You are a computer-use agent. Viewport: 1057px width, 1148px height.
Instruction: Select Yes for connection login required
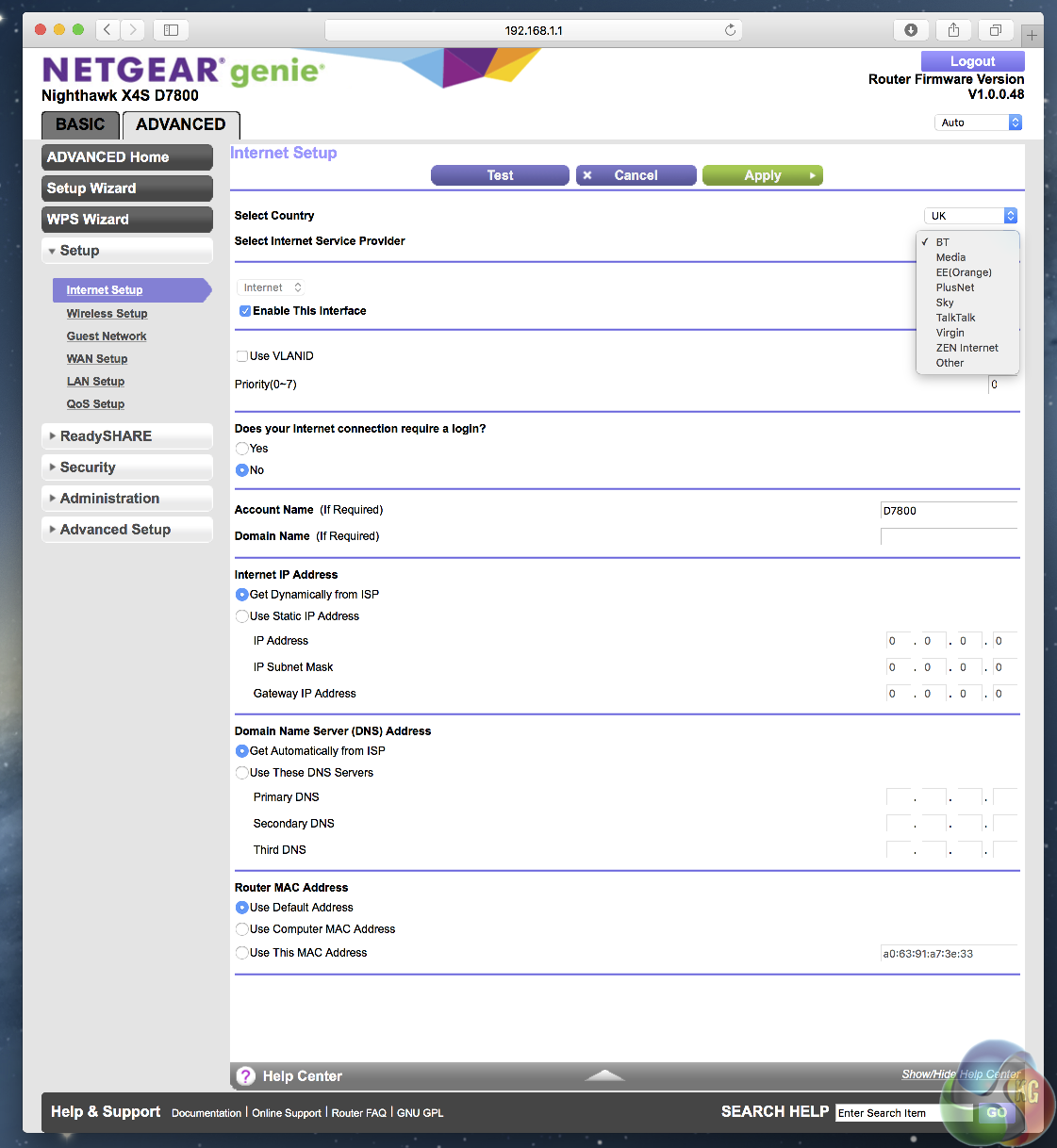(242, 449)
